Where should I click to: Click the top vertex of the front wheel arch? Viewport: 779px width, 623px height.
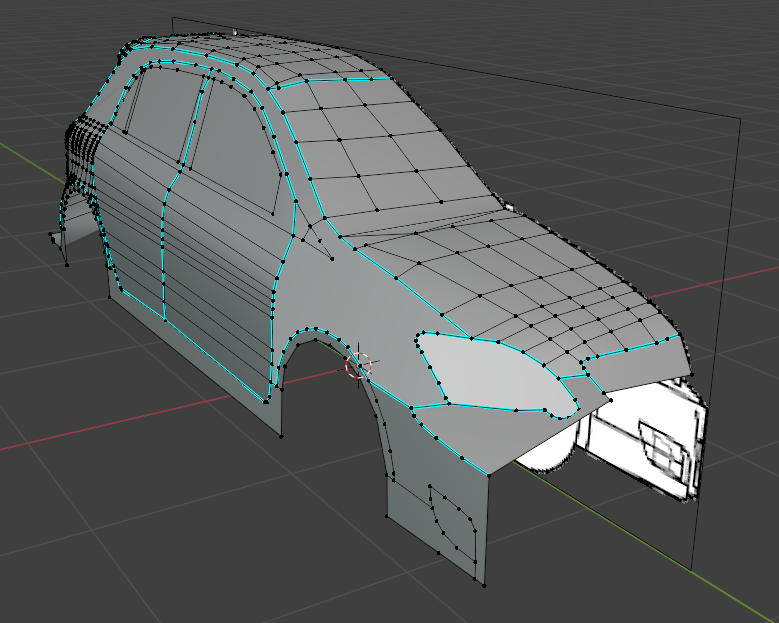pyautogui.click(x=316, y=328)
